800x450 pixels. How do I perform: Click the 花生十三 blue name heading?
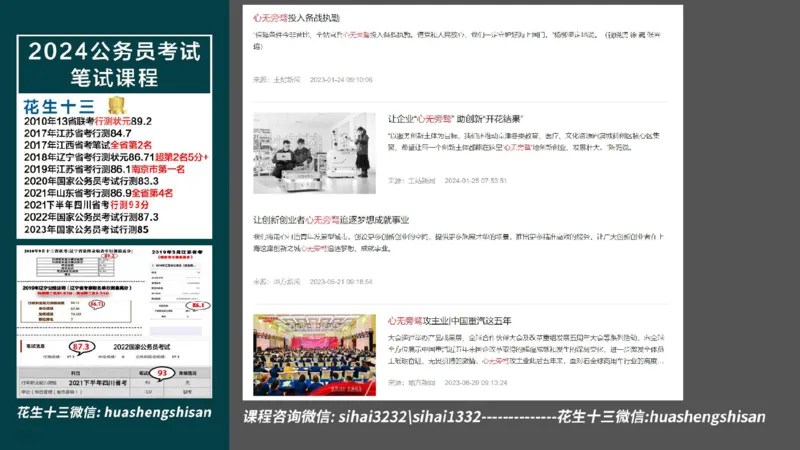click(x=59, y=107)
